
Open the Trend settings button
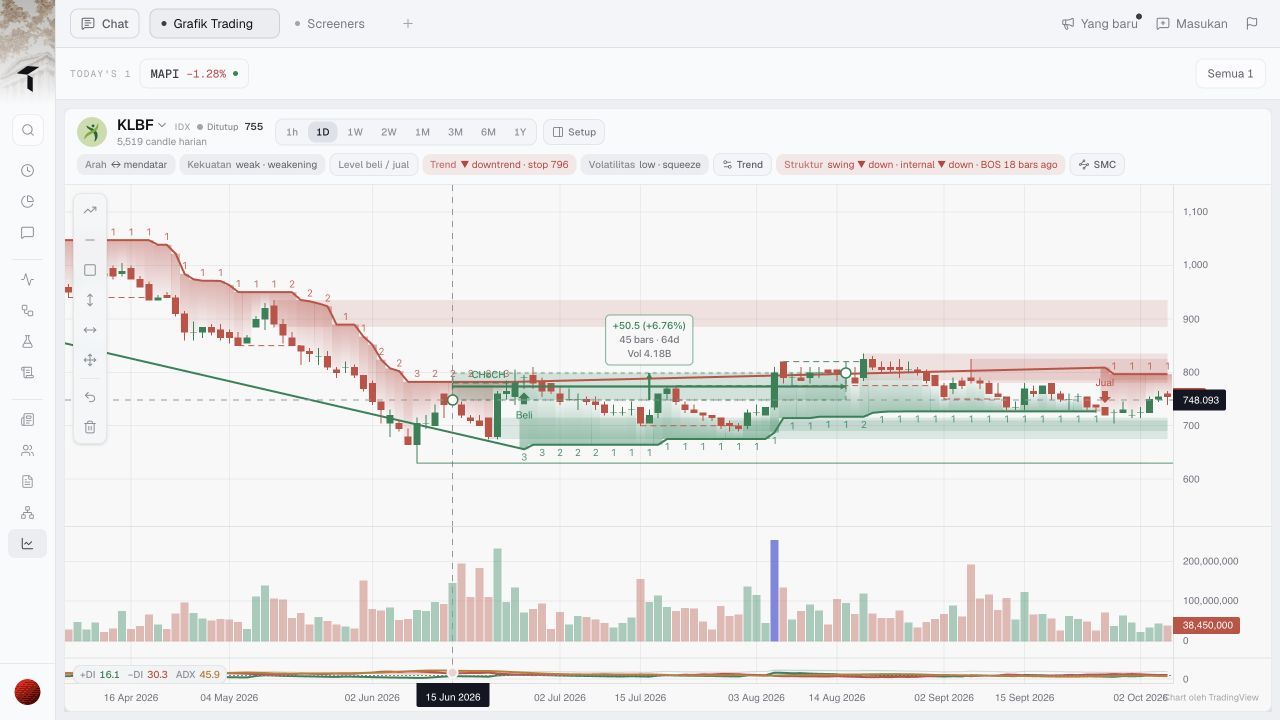point(742,165)
